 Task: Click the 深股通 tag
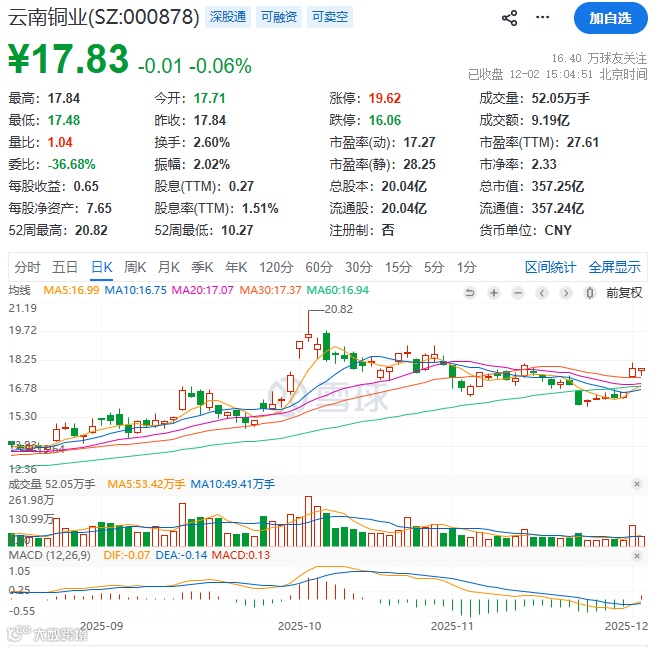228,17
